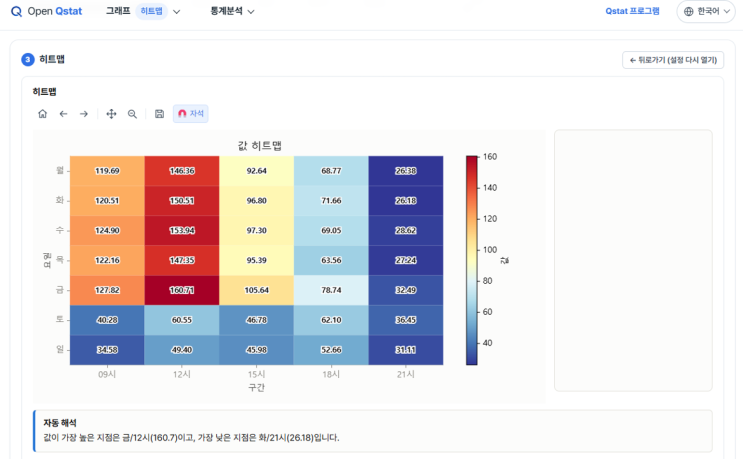Click the heatmap cell 69.05

click(331, 230)
